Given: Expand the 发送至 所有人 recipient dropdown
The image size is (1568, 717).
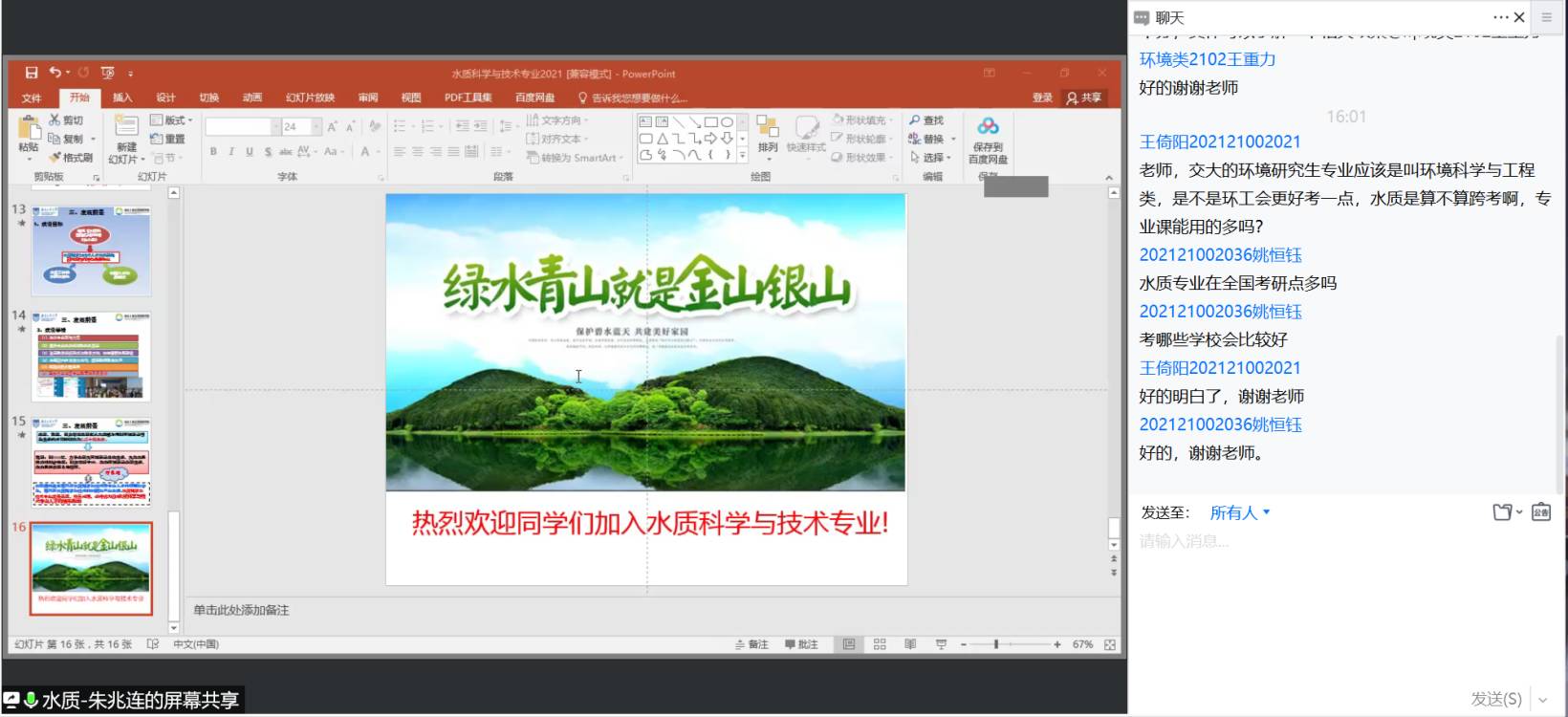Looking at the screenshot, I should coord(1240,513).
